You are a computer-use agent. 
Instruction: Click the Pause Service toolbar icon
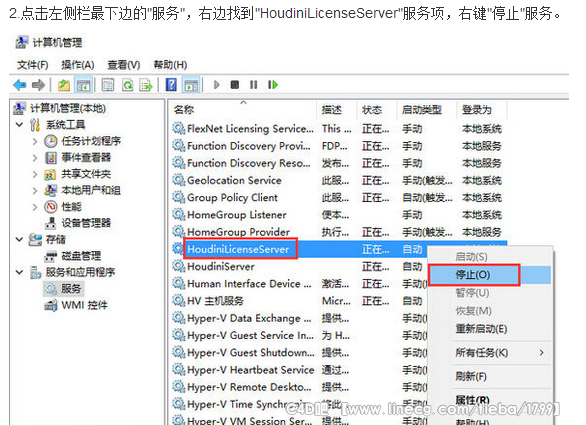(x=253, y=85)
